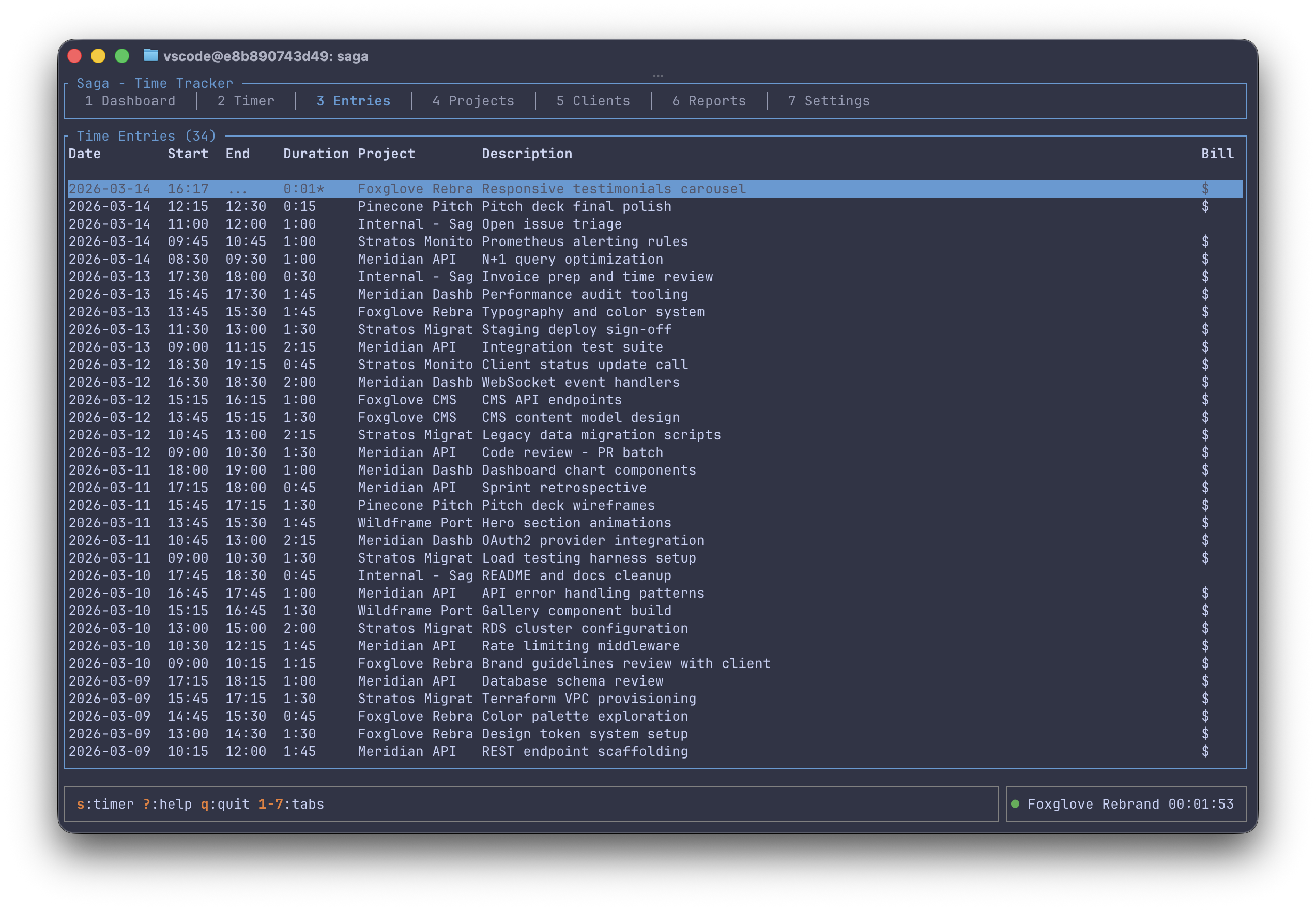This screenshot has height=910, width=1316.
Task: Go to the Projects tab
Action: click(473, 101)
